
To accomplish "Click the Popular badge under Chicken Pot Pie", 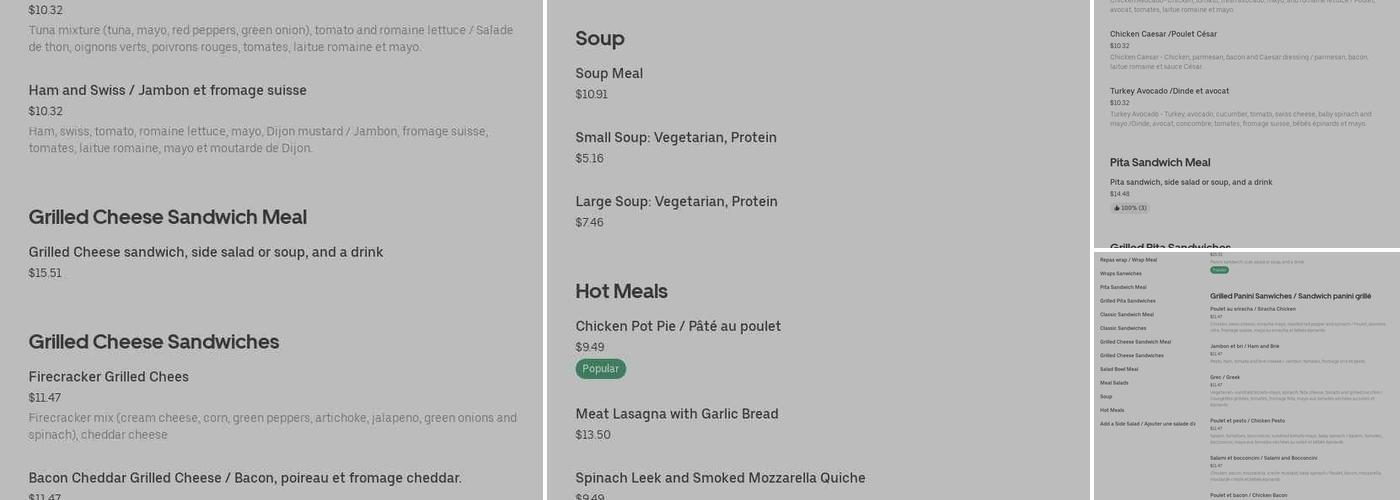I will (600, 369).
